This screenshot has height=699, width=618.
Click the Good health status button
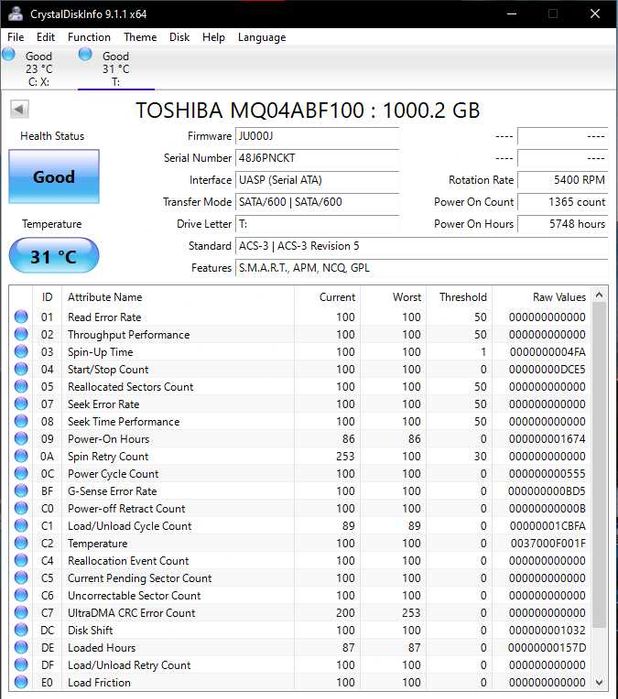click(x=54, y=177)
